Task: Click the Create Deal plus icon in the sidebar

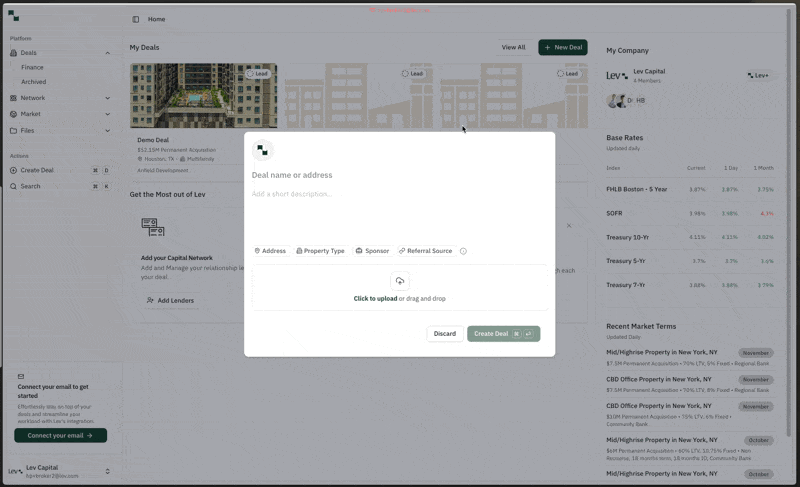Action: pos(13,170)
